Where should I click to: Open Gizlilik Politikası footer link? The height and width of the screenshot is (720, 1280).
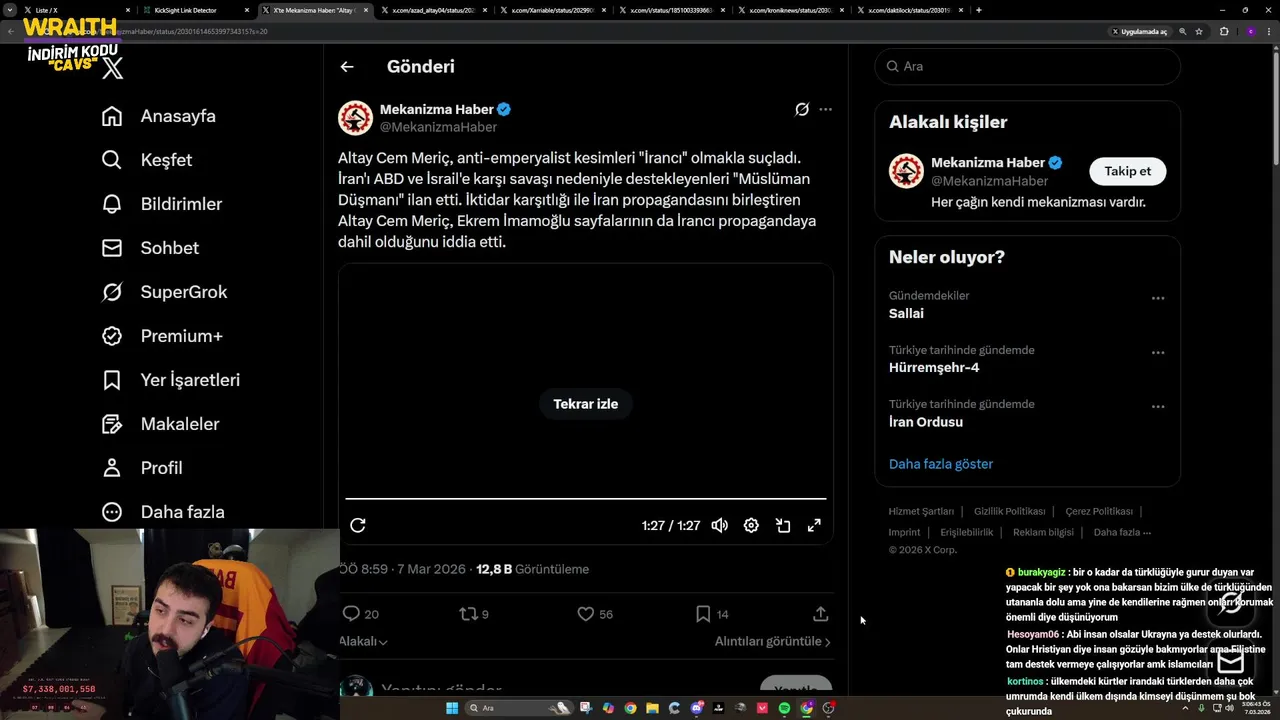point(1009,511)
